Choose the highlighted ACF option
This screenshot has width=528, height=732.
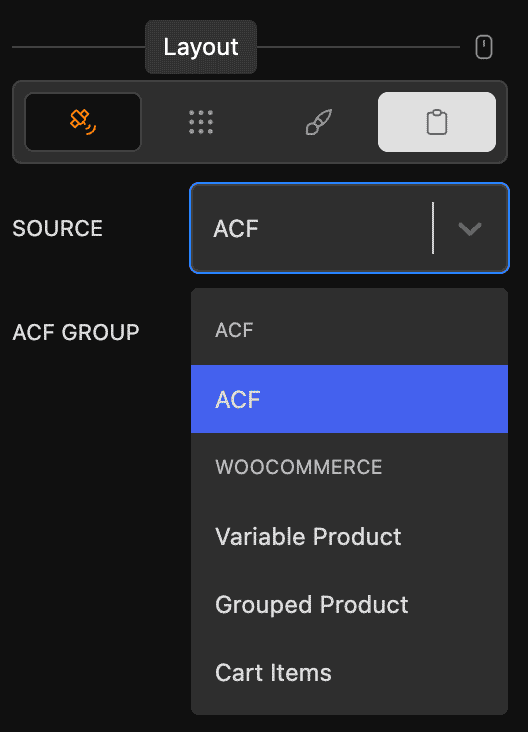[x=349, y=399]
